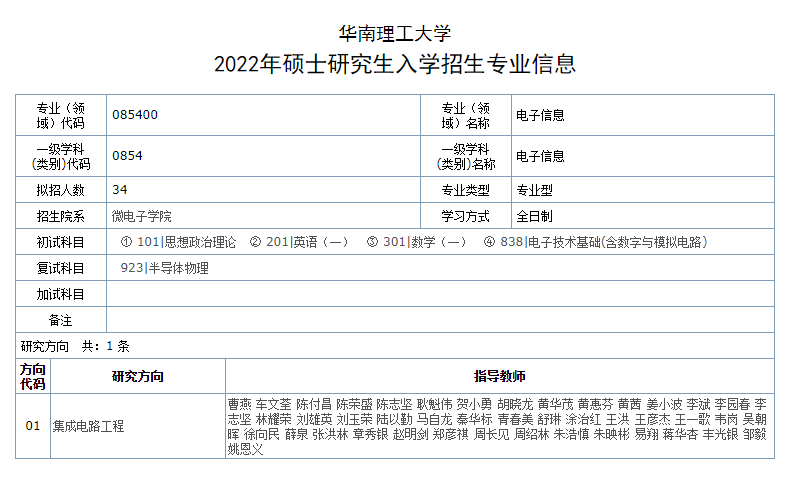Click the 专业类型 label
Viewport: 792px width, 482px height.
[466, 190]
